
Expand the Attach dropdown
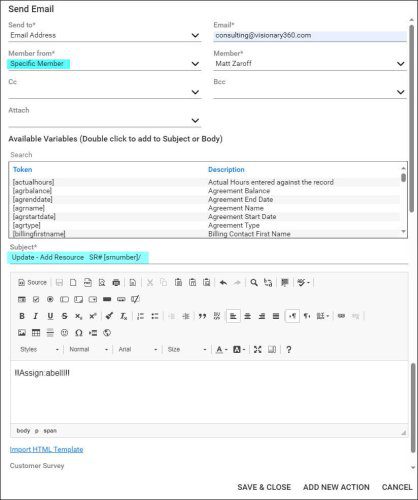[195, 120]
